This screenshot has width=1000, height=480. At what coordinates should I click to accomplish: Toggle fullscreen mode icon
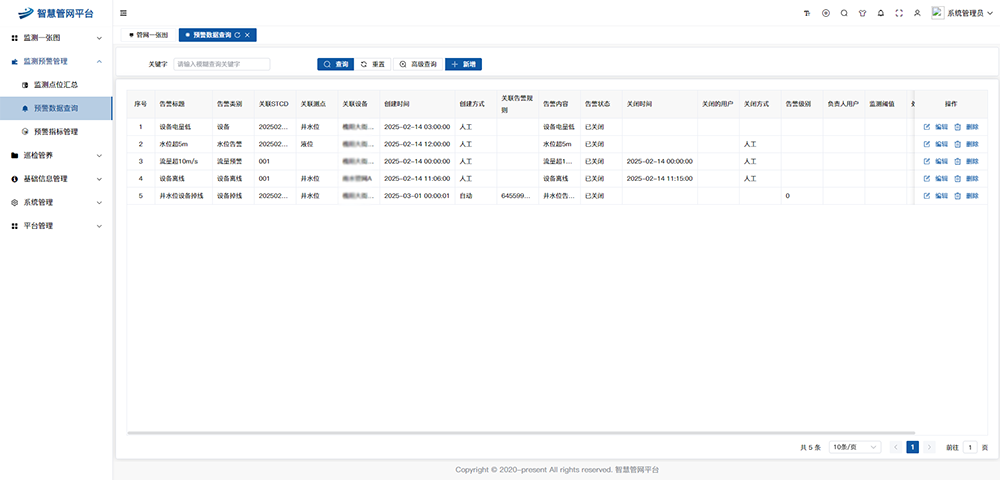pos(898,13)
